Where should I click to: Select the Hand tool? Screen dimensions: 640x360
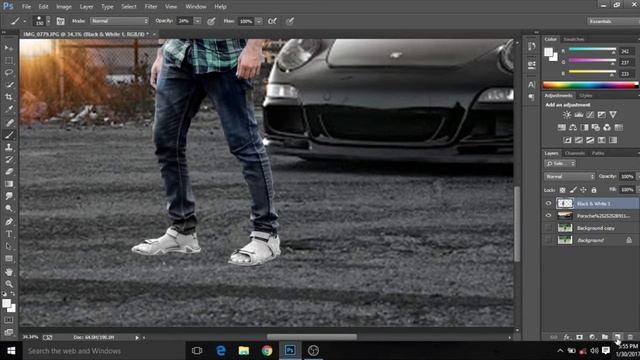(x=9, y=272)
